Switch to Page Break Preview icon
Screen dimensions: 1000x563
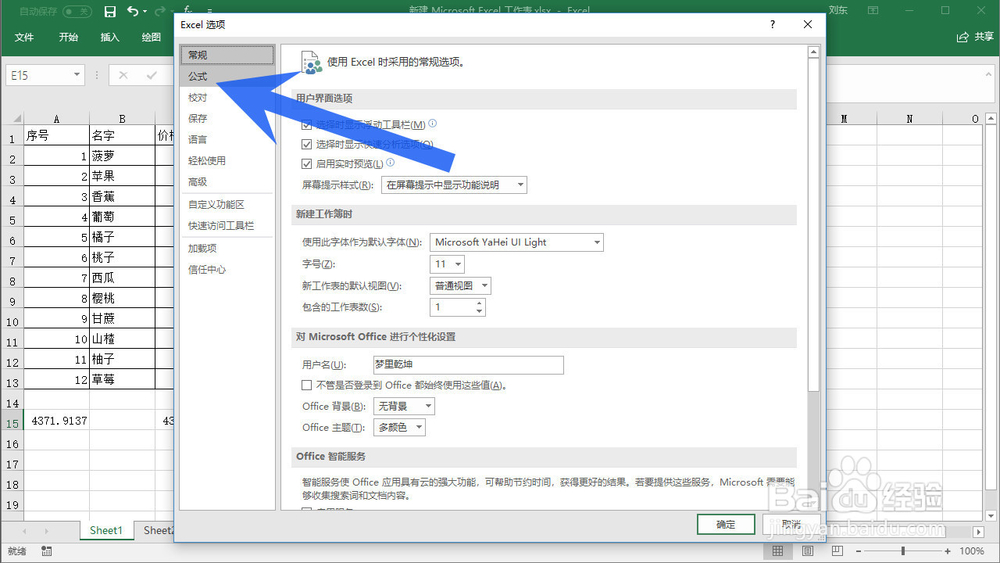837,551
